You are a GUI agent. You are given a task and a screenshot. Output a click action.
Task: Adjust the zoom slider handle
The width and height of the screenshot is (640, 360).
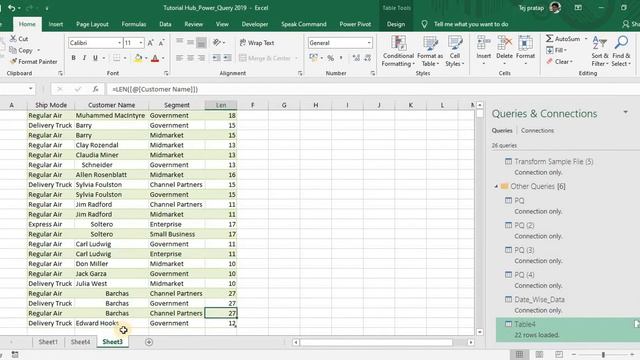point(603,355)
